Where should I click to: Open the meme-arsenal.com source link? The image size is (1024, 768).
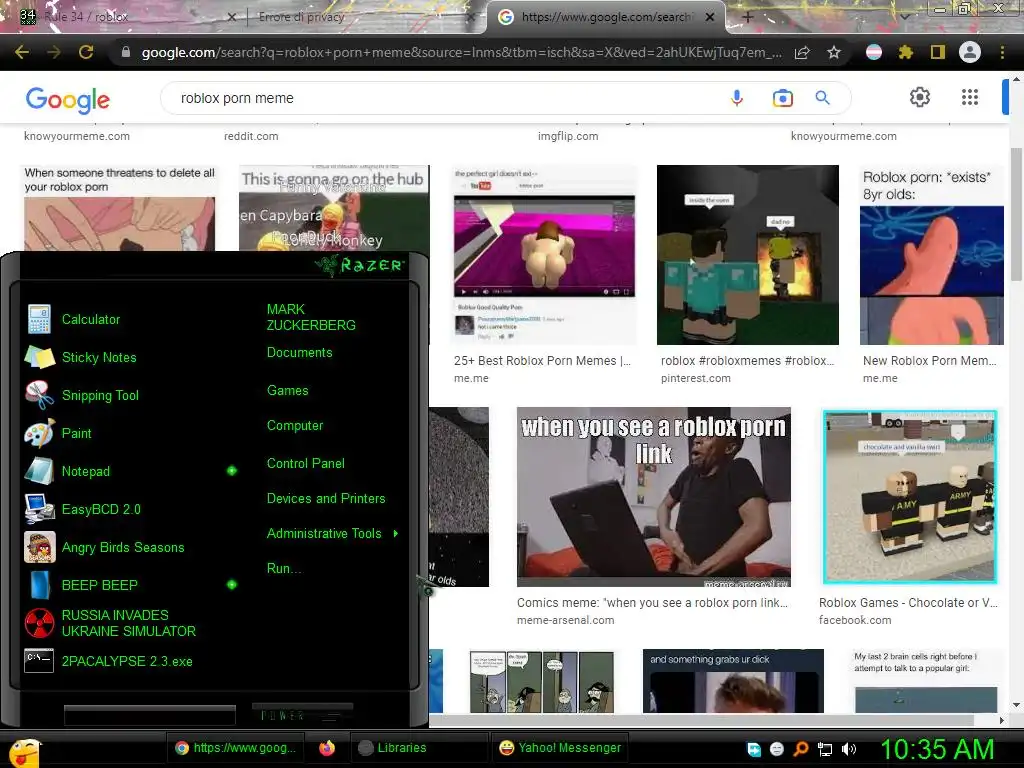566,620
